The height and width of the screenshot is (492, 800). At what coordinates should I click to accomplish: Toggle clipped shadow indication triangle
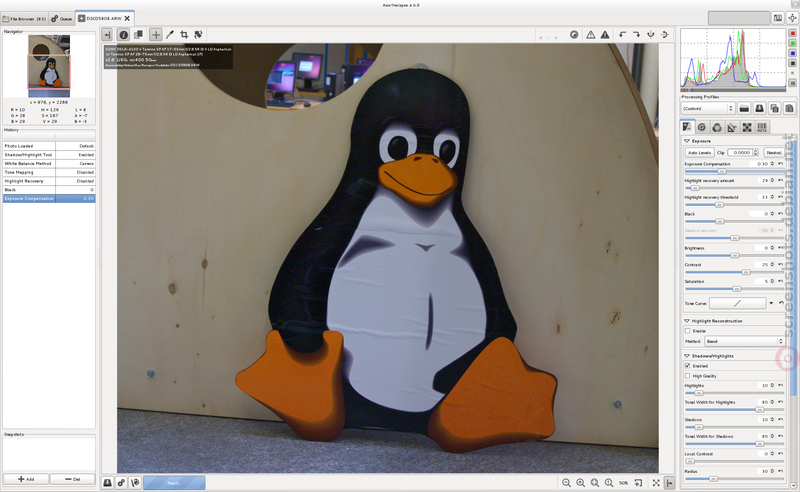click(x=590, y=35)
